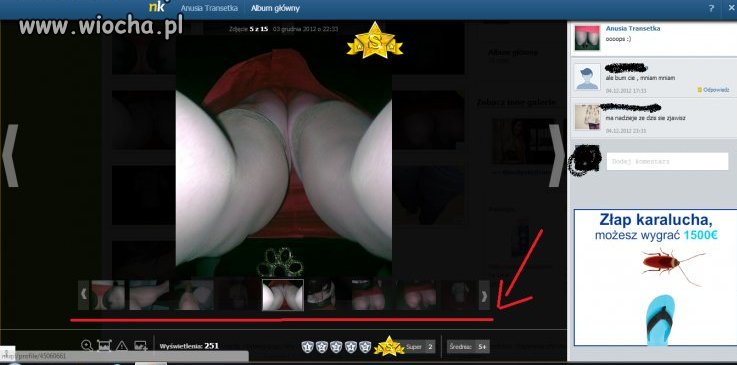Click comment 'ma nadzieje ze dzis sie zjawisz'
This screenshot has width=737, height=365.
pos(645,118)
